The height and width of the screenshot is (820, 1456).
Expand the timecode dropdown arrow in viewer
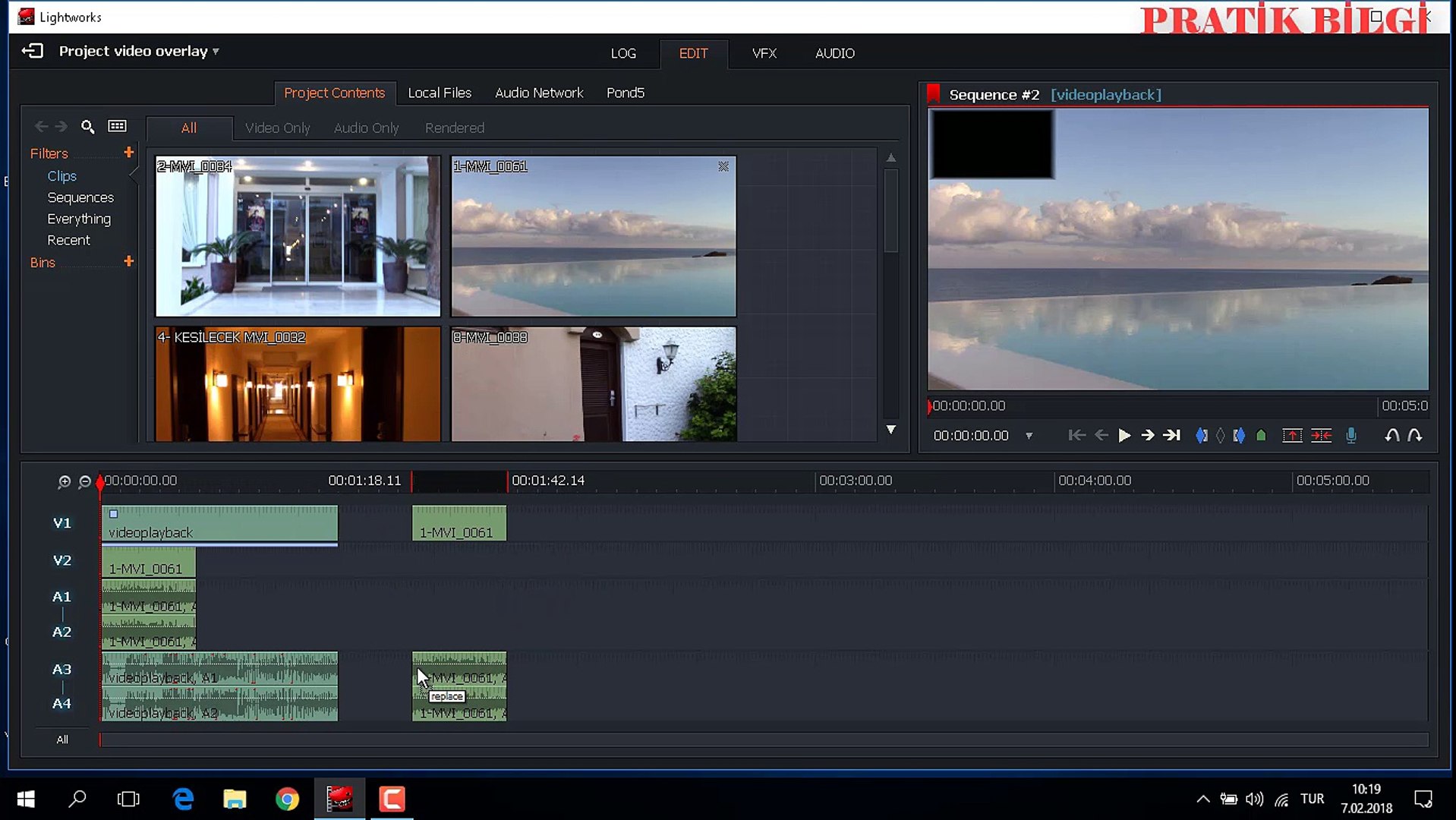[1029, 436]
